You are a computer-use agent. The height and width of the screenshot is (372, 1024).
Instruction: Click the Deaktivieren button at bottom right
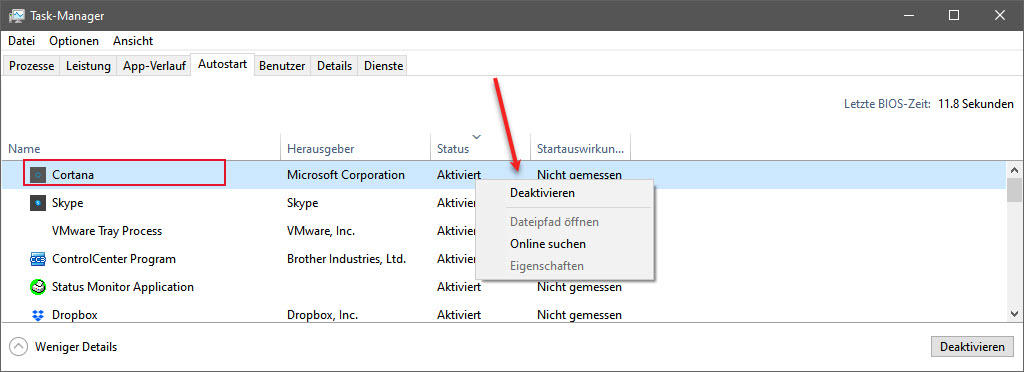(972, 347)
